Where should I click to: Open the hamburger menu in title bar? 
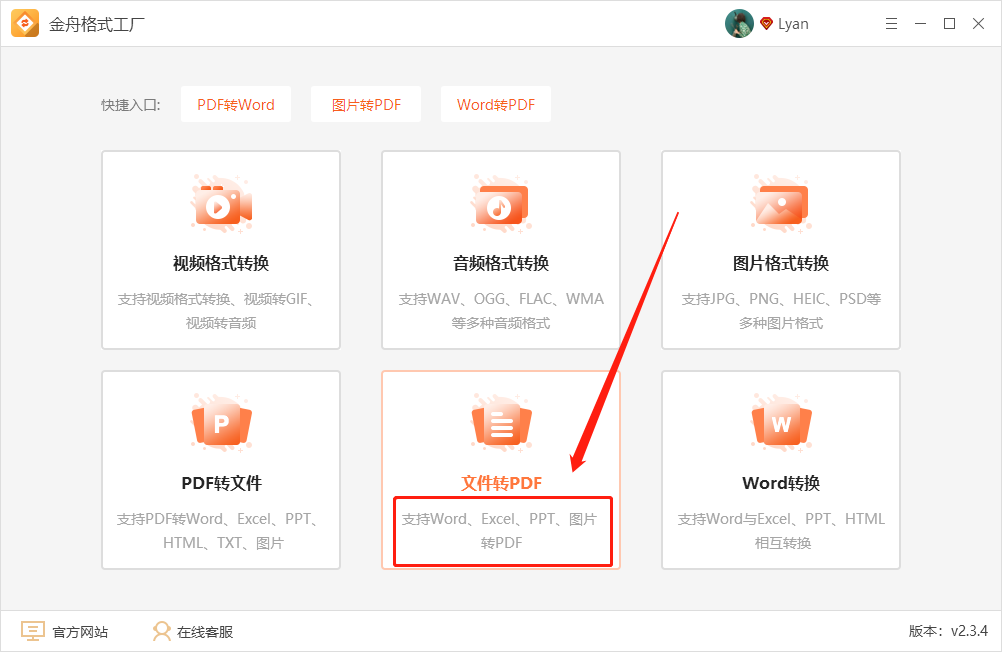click(891, 22)
